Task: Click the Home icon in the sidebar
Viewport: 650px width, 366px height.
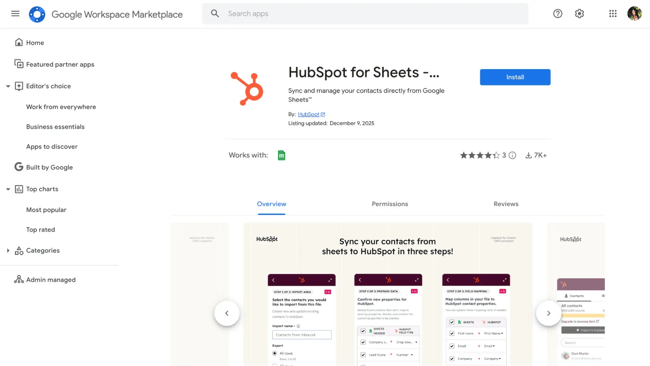Action: pyautogui.click(x=19, y=42)
